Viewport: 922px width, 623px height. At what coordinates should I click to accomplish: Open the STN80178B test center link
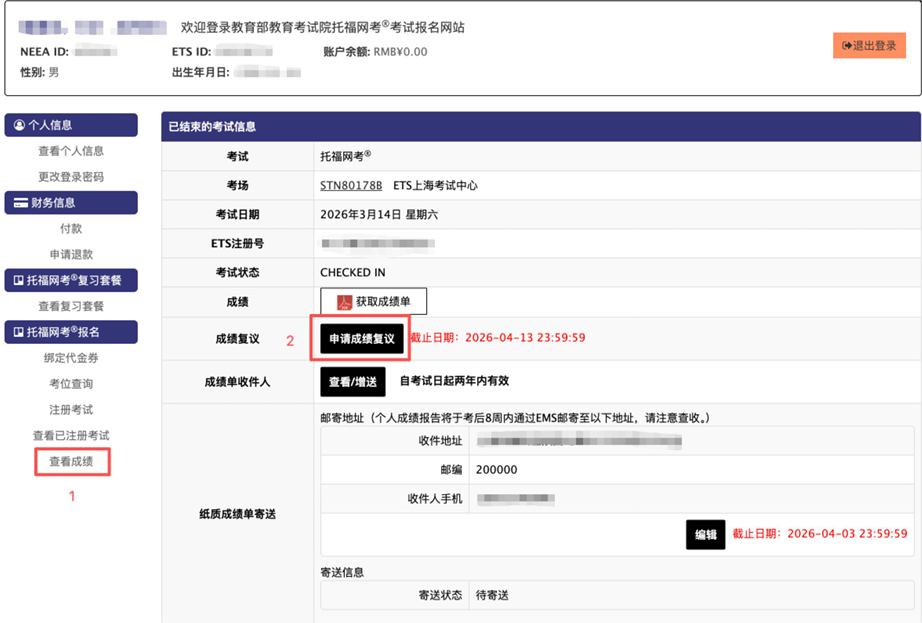(351, 186)
